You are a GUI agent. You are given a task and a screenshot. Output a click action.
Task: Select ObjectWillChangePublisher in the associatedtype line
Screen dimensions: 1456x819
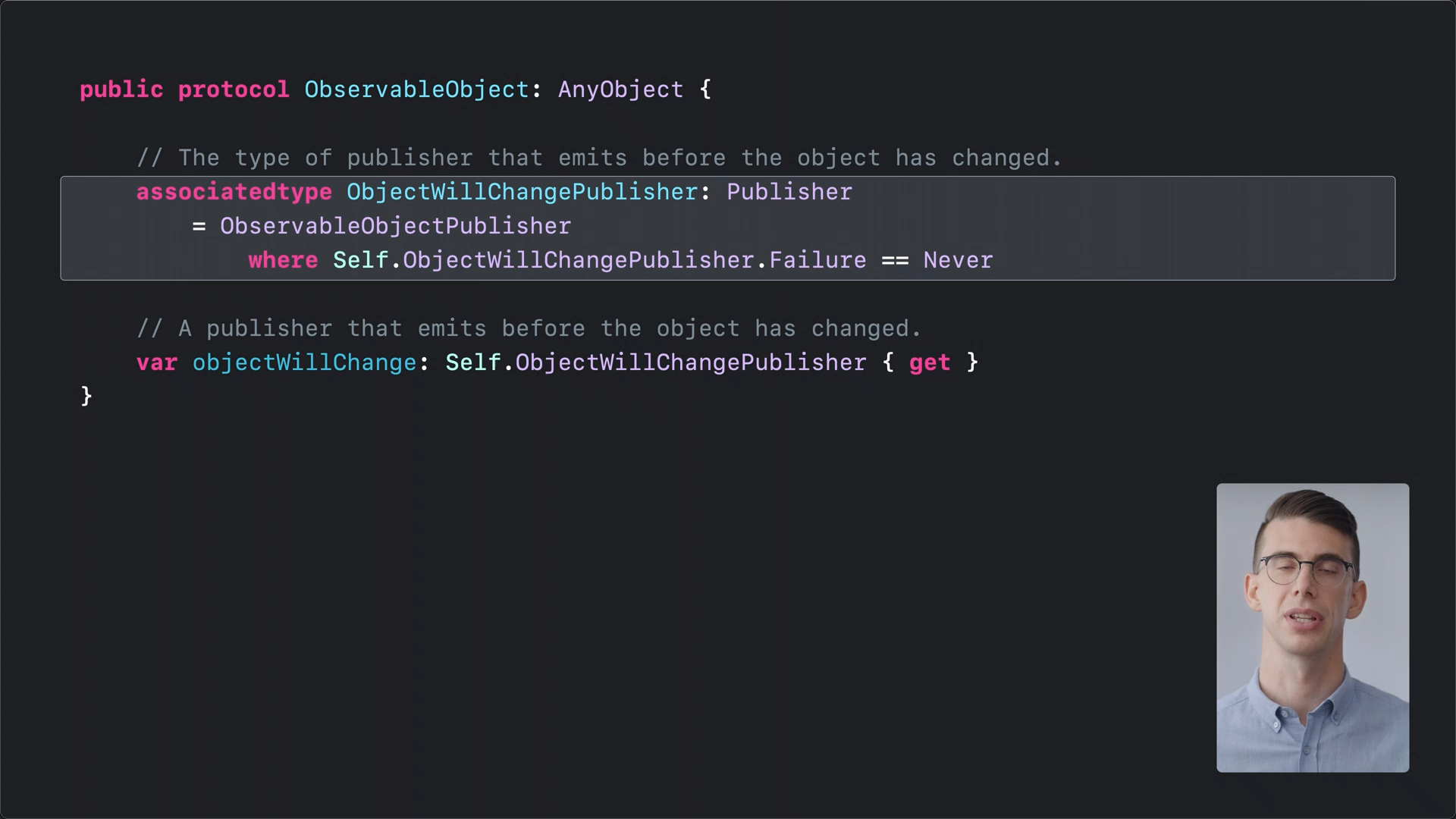point(522,192)
